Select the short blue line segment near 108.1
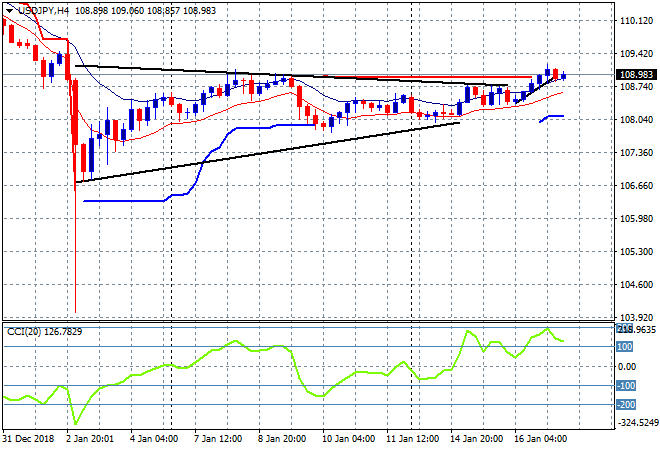This screenshot has height=450, width=660. tap(551, 117)
